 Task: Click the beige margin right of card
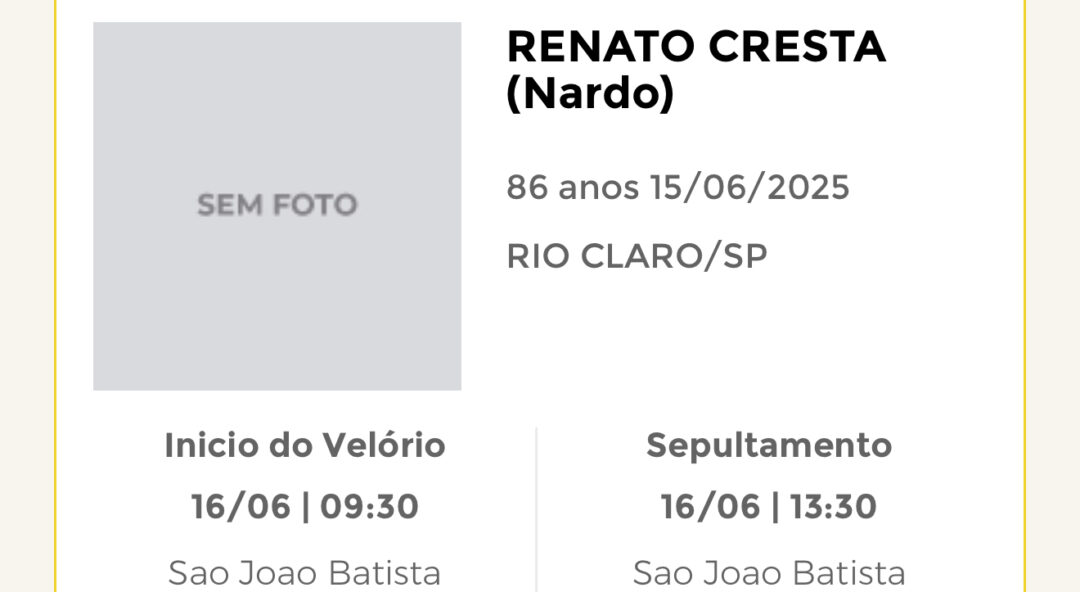pos(1053,296)
